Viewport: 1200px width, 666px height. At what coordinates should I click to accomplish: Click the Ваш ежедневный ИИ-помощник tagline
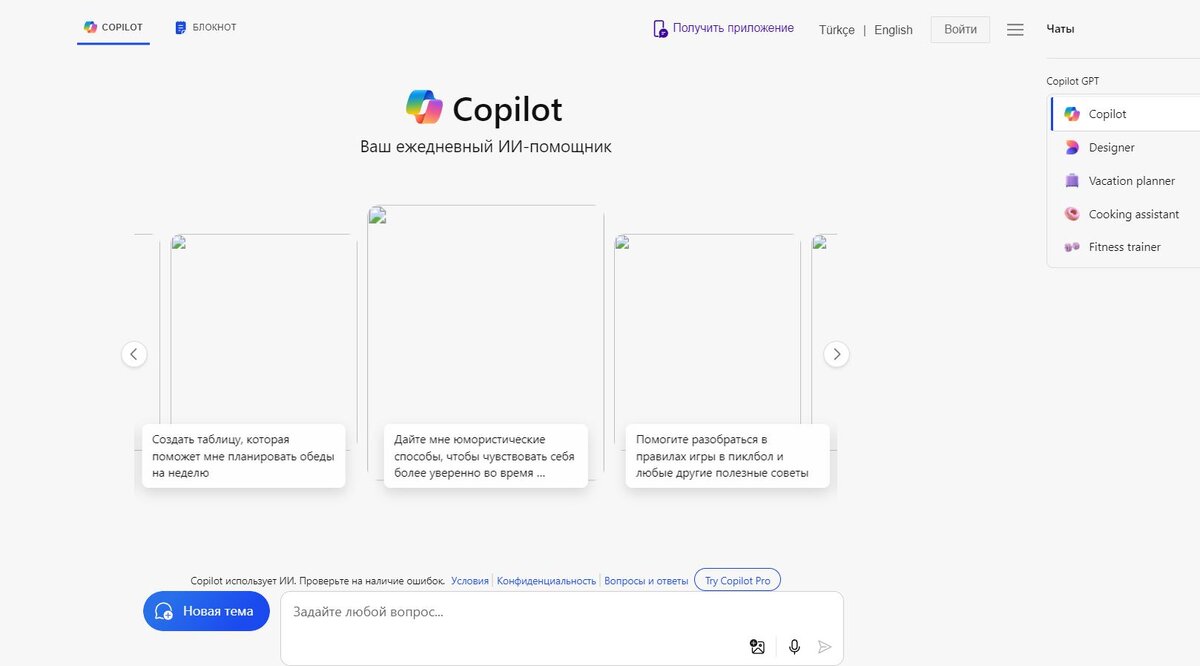486,146
